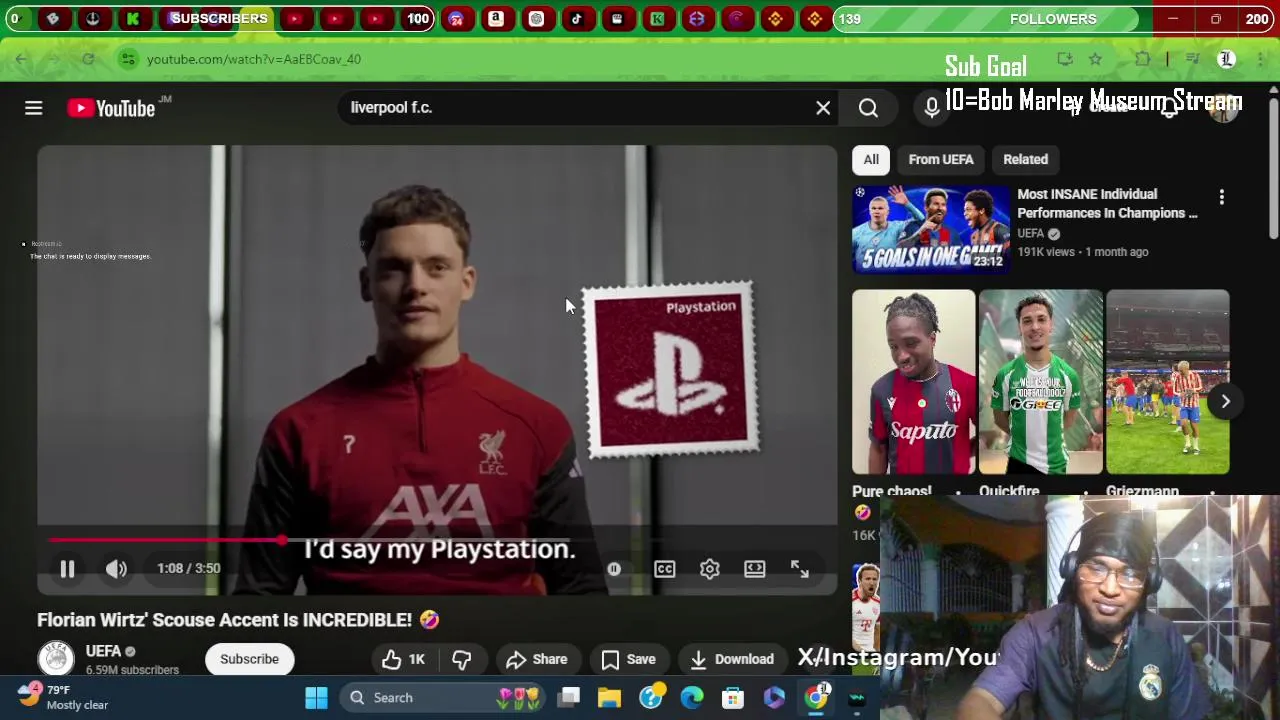The height and width of the screenshot is (720, 1280).
Task: Open File Explorer from the taskbar
Action: tap(609, 698)
